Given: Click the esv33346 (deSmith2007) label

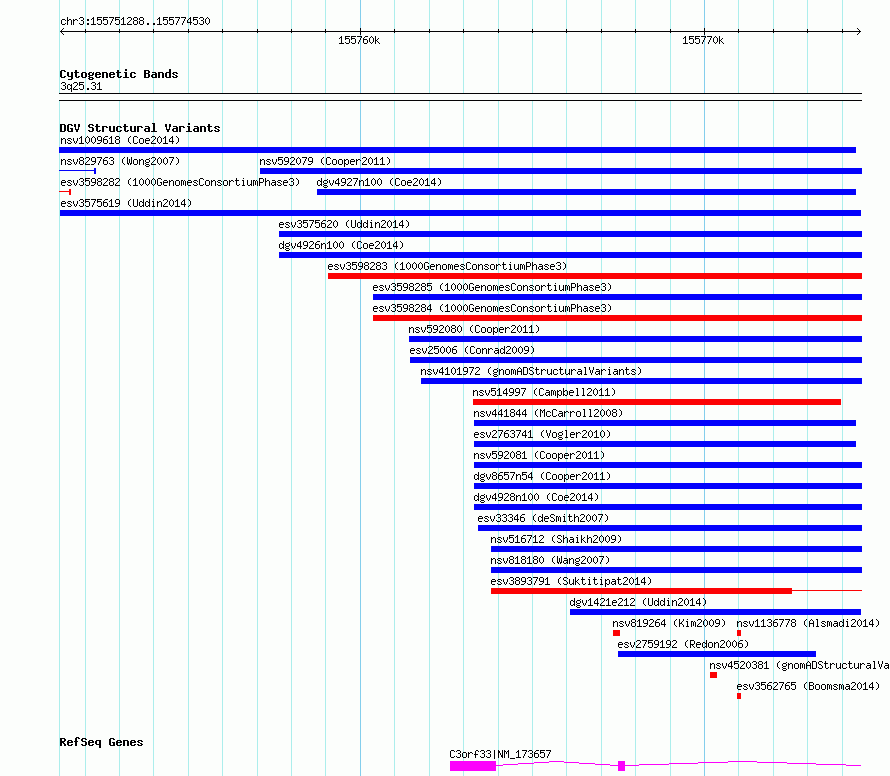Looking at the screenshot, I should pos(543,518).
